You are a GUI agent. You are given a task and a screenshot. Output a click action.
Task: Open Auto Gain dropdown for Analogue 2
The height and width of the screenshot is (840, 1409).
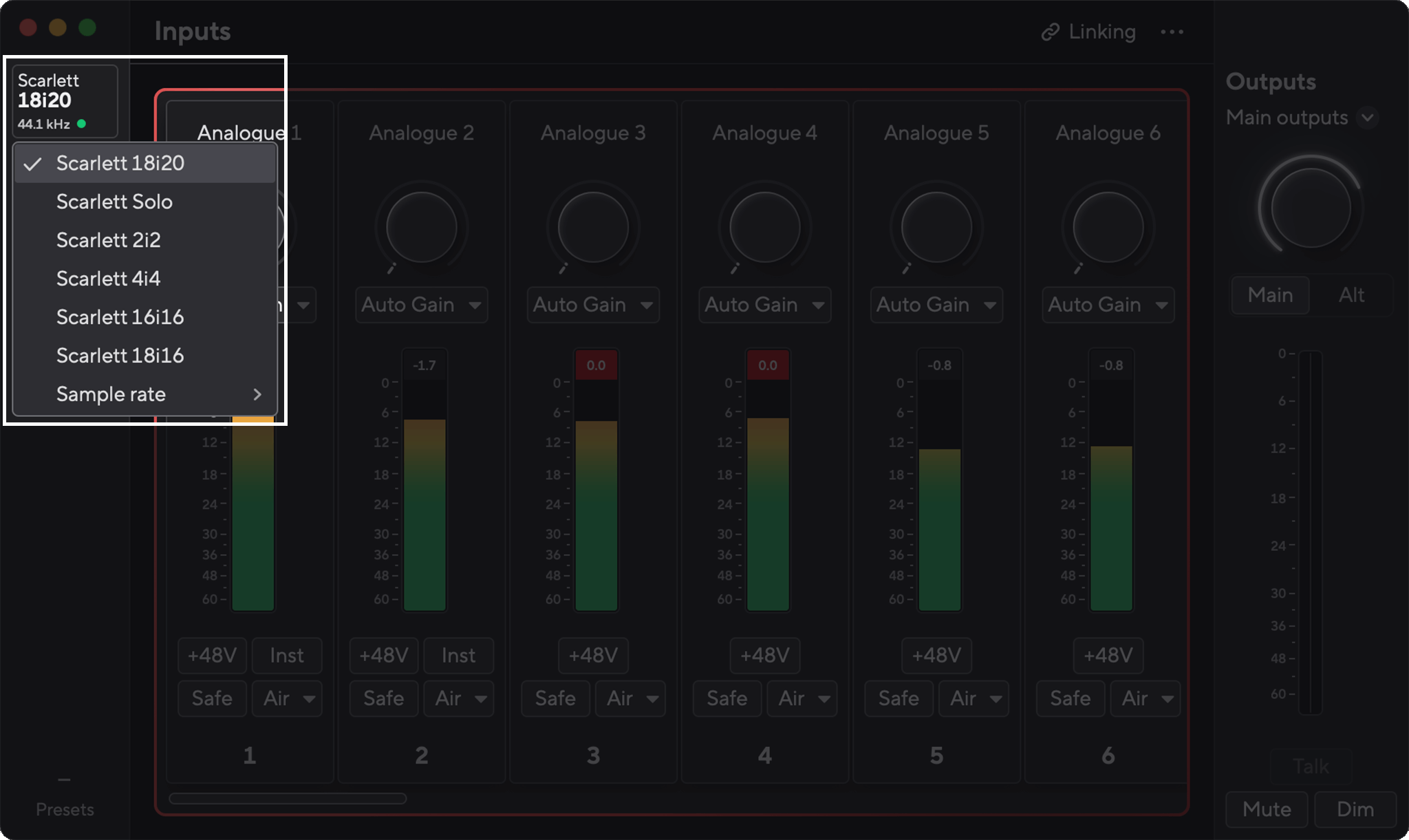(421, 305)
